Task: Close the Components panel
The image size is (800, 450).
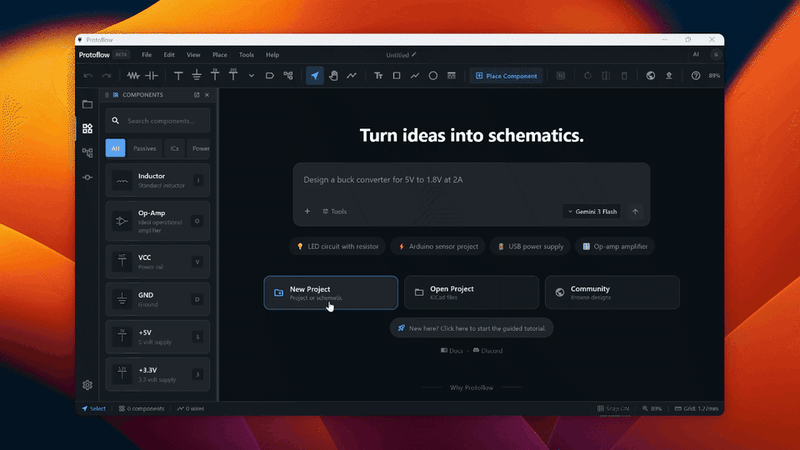Action: [207, 95]
